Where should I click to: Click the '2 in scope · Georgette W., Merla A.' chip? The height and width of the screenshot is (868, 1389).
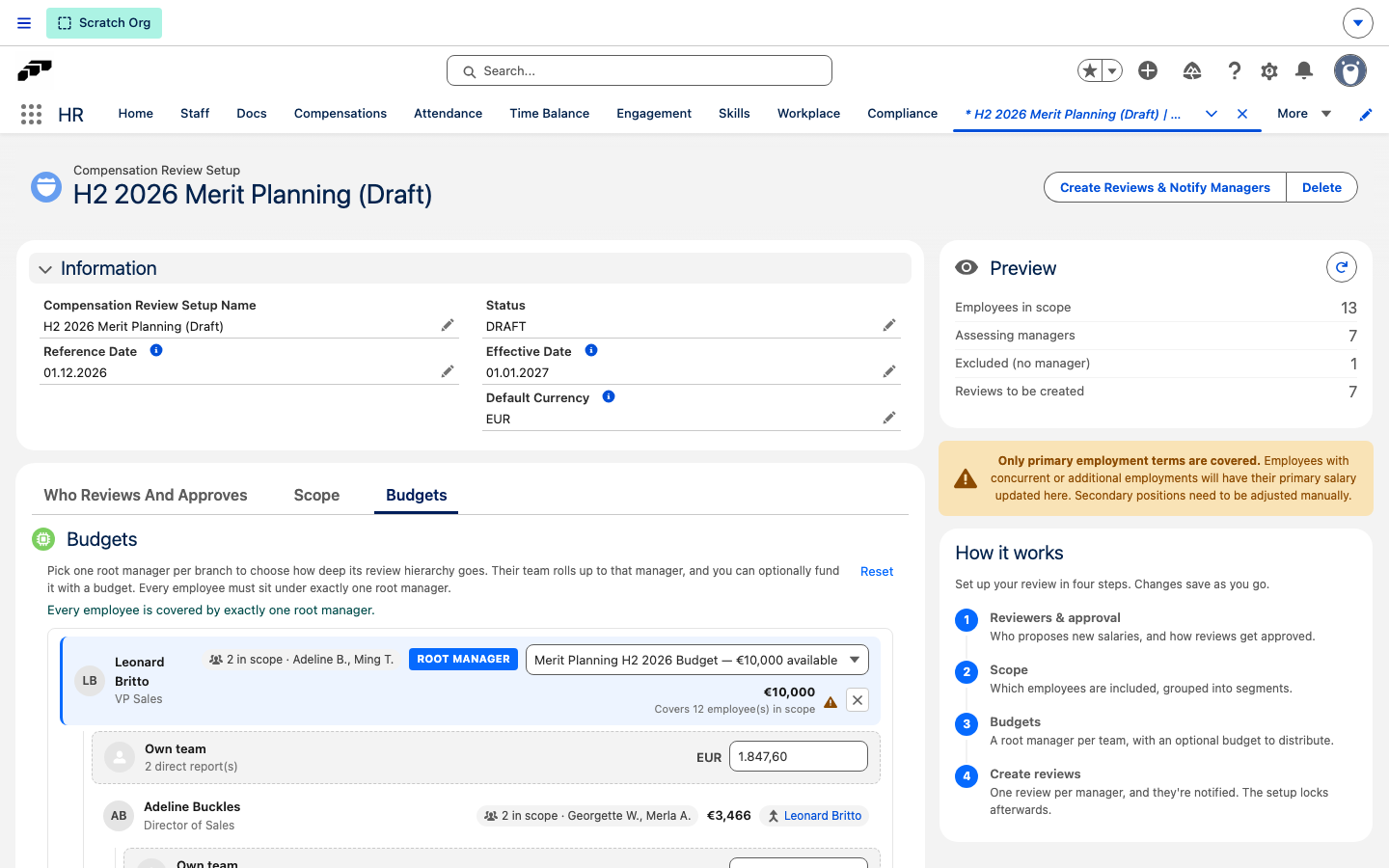[587, 816]
